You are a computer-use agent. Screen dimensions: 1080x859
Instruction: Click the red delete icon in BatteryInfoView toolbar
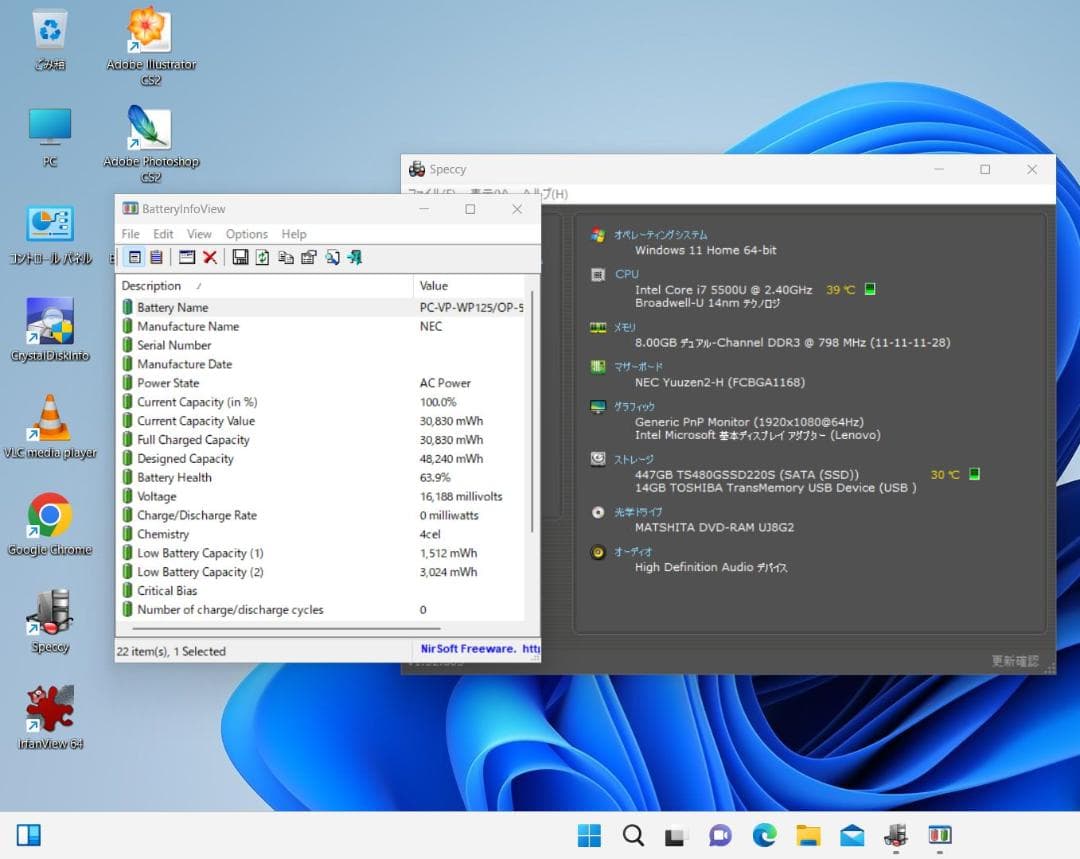tap(210, 257)
